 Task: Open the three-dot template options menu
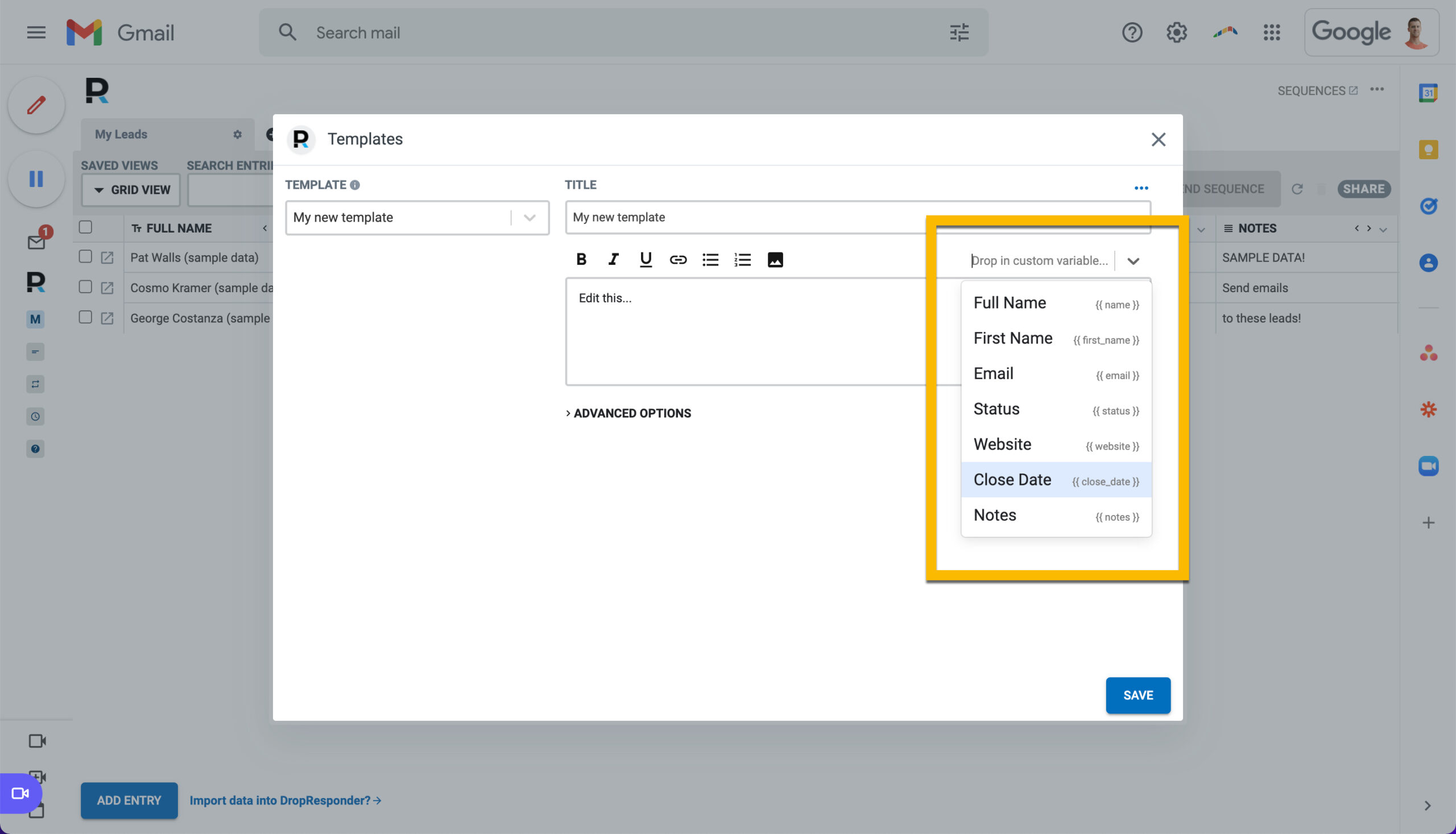[1141, 188]
